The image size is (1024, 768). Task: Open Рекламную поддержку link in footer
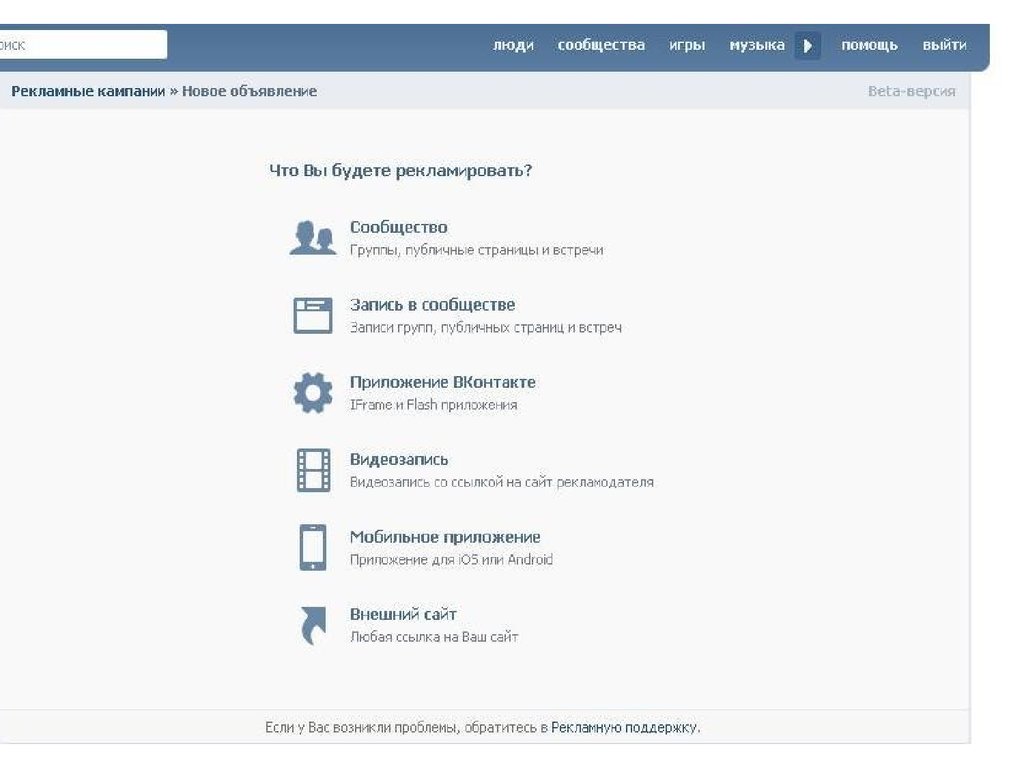coord(624,727)
